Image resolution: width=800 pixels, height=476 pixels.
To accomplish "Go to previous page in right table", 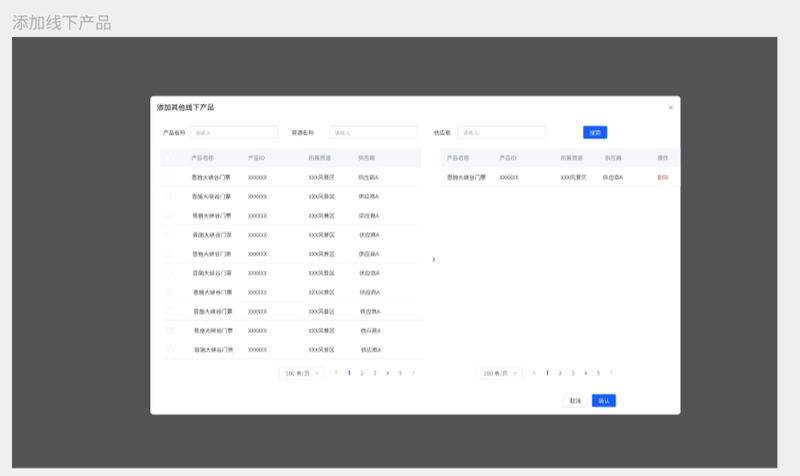I will [534, 373].
